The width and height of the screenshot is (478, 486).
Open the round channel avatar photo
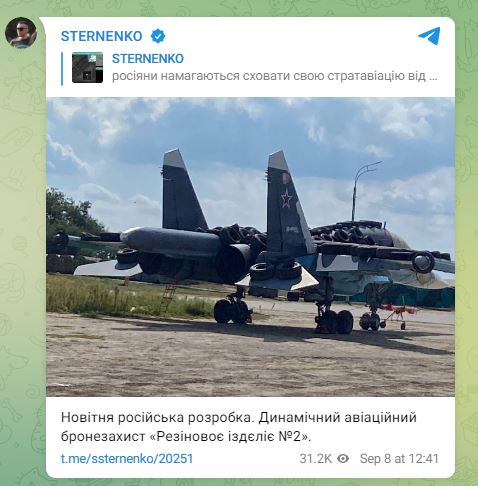(21, 33)
